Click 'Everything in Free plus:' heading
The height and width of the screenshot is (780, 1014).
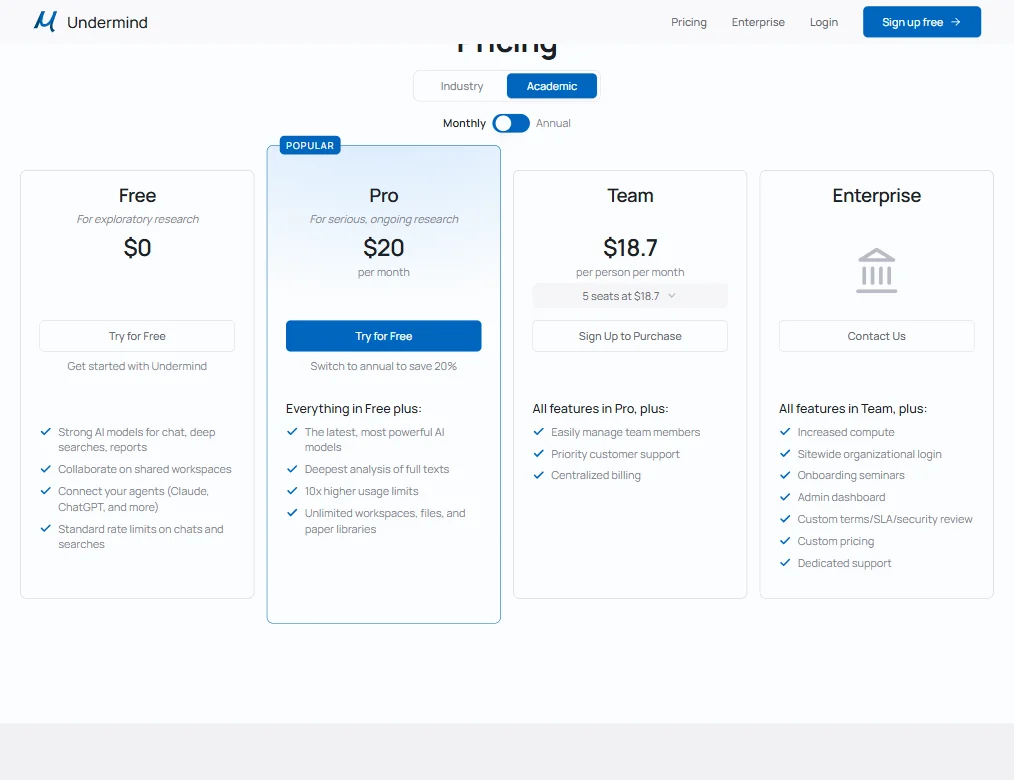tap(354, 409)
